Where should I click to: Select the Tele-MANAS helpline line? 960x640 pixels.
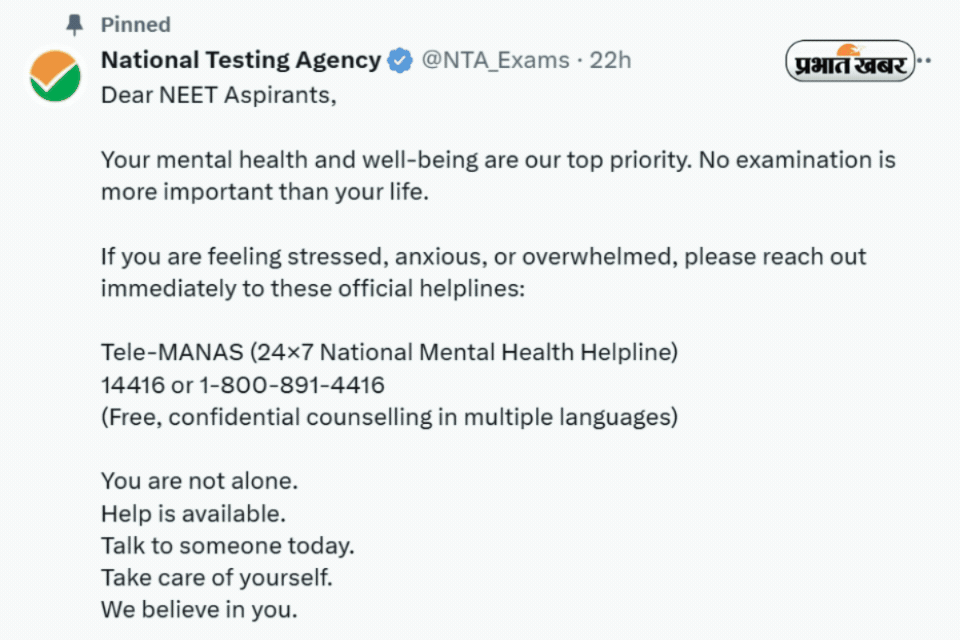coord(388,352)
